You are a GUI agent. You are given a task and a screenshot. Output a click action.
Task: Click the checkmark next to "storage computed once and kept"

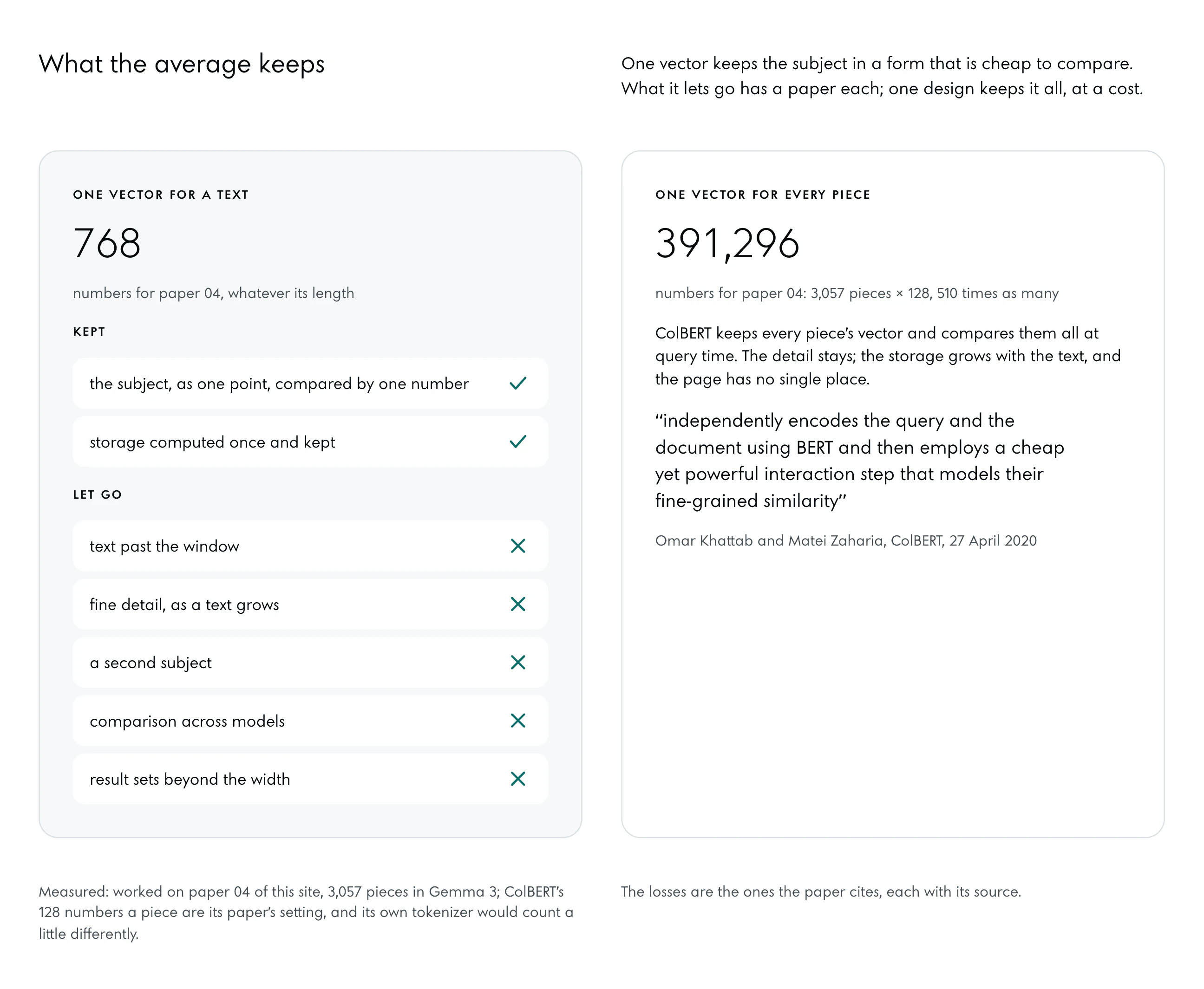click(517, 442)
